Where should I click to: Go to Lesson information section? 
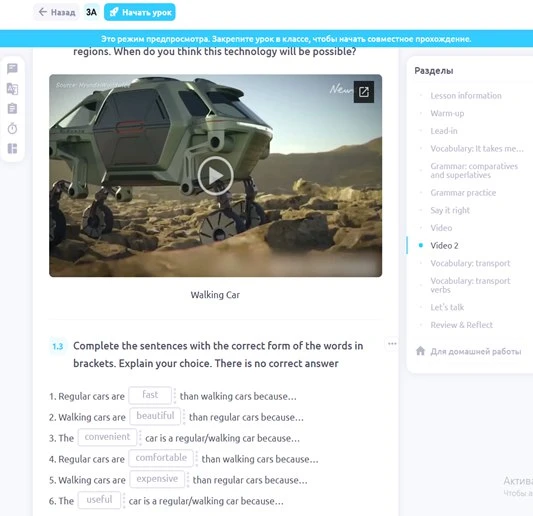point(466,96)
